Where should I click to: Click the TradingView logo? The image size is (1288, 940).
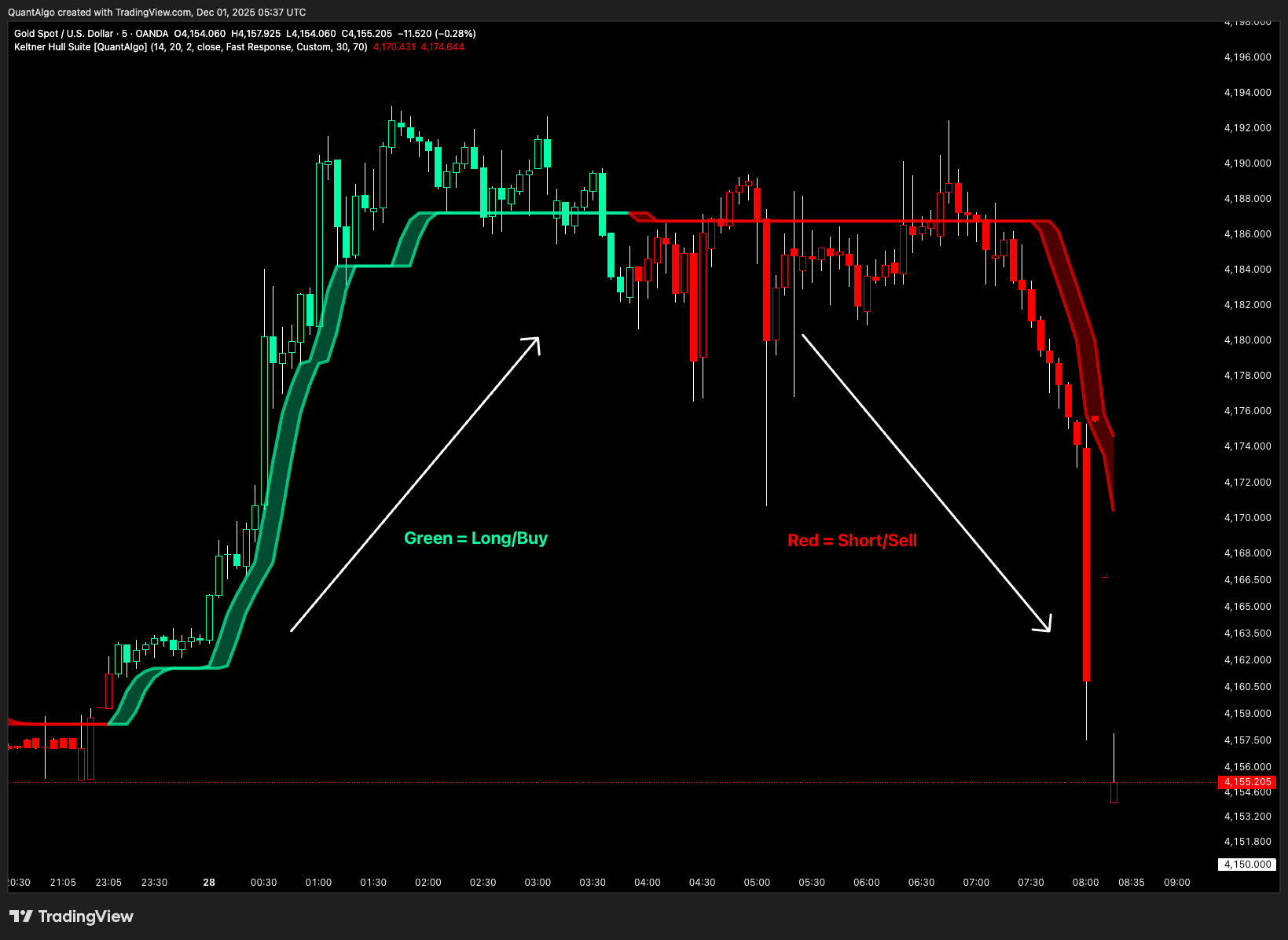click(x=72, y=916)
